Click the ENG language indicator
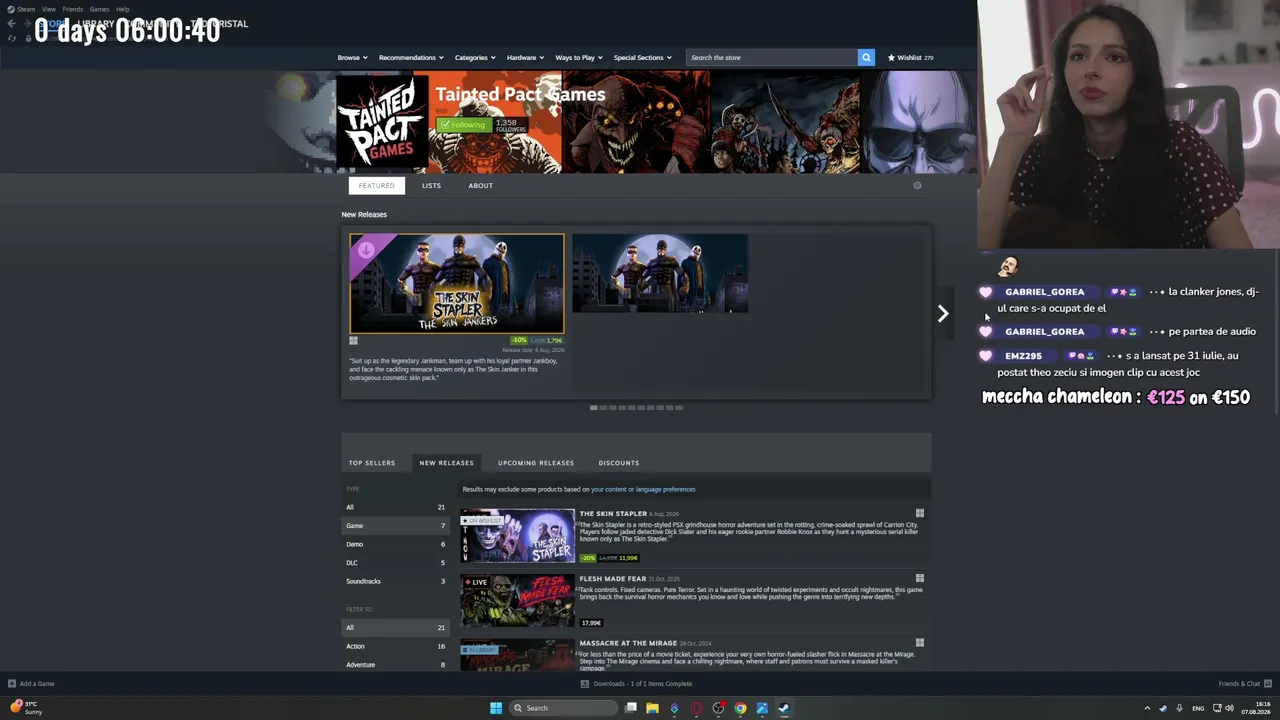Viewport: 1280px width, 720px height. (x=1198, y=708)
